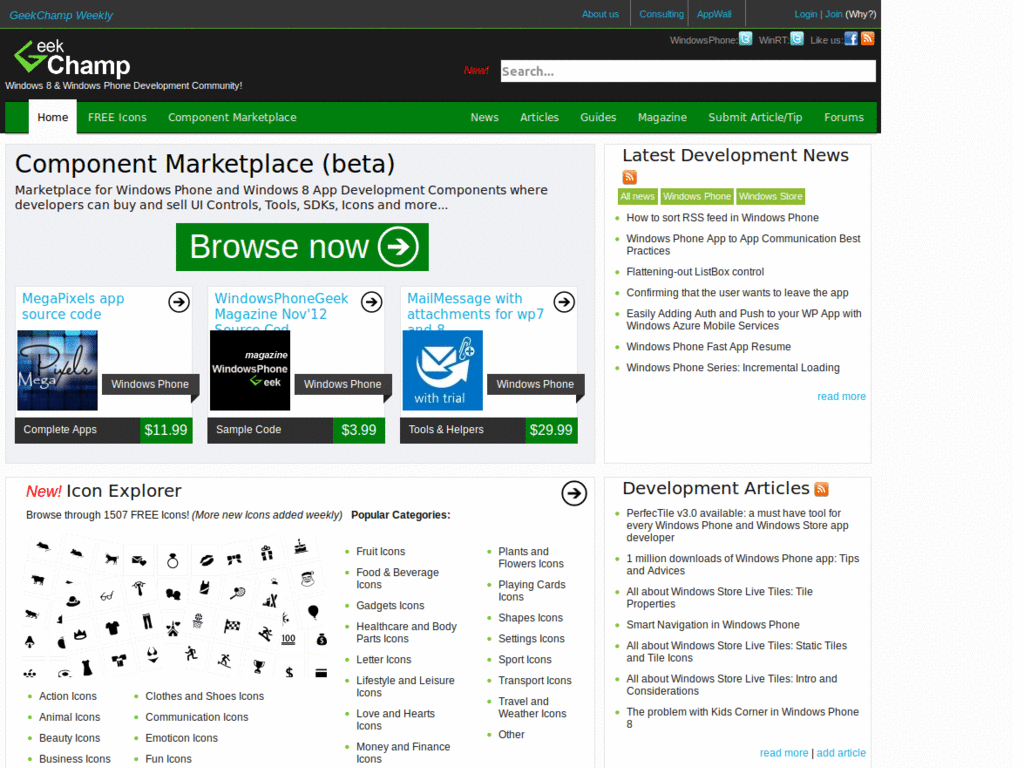Viewport: 1024px width, 768px height.
Task: Open Forums in navigation bar
Action: (844, 117)
